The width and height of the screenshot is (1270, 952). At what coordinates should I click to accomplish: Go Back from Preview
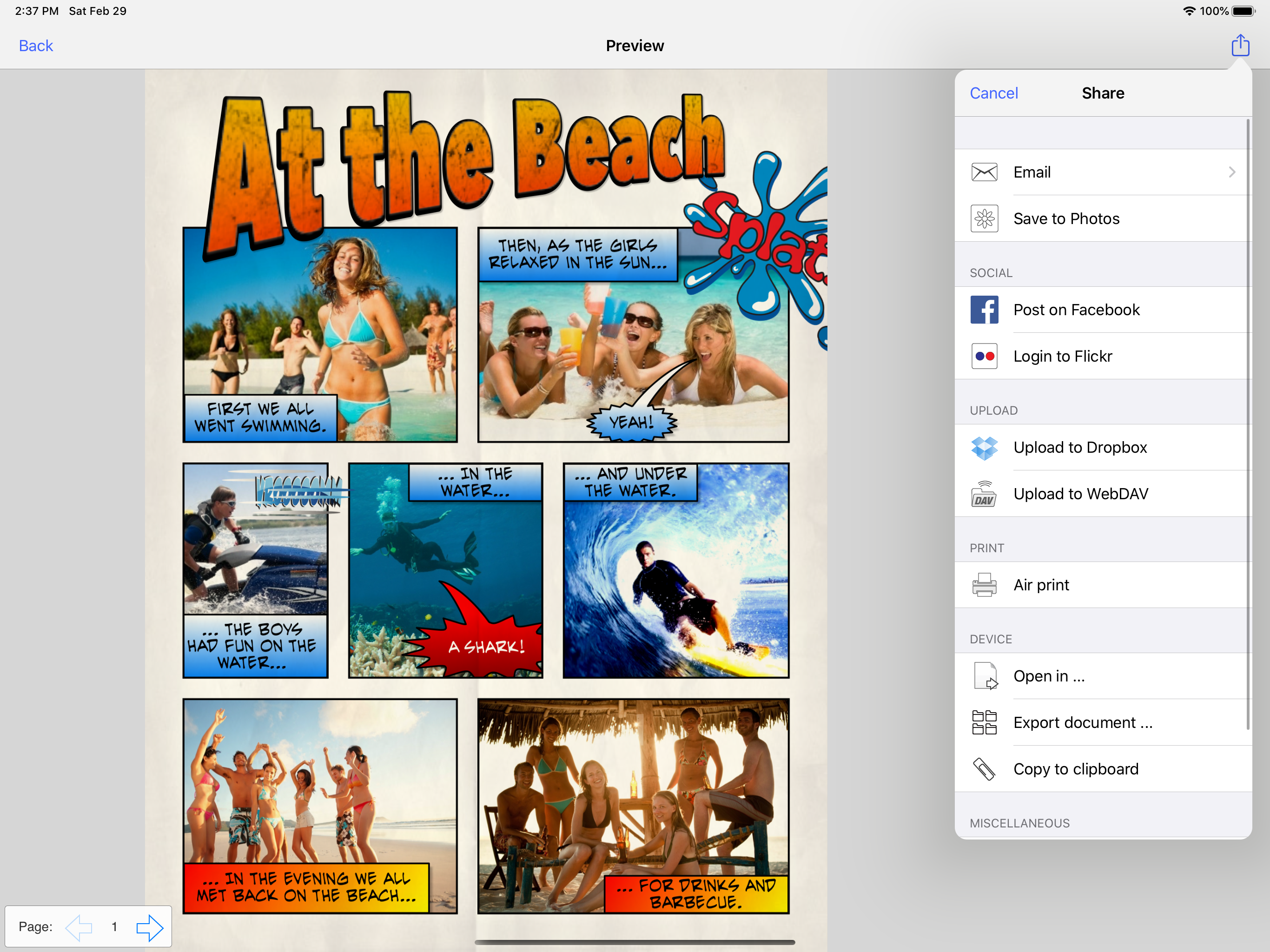[x=36, y=46]
